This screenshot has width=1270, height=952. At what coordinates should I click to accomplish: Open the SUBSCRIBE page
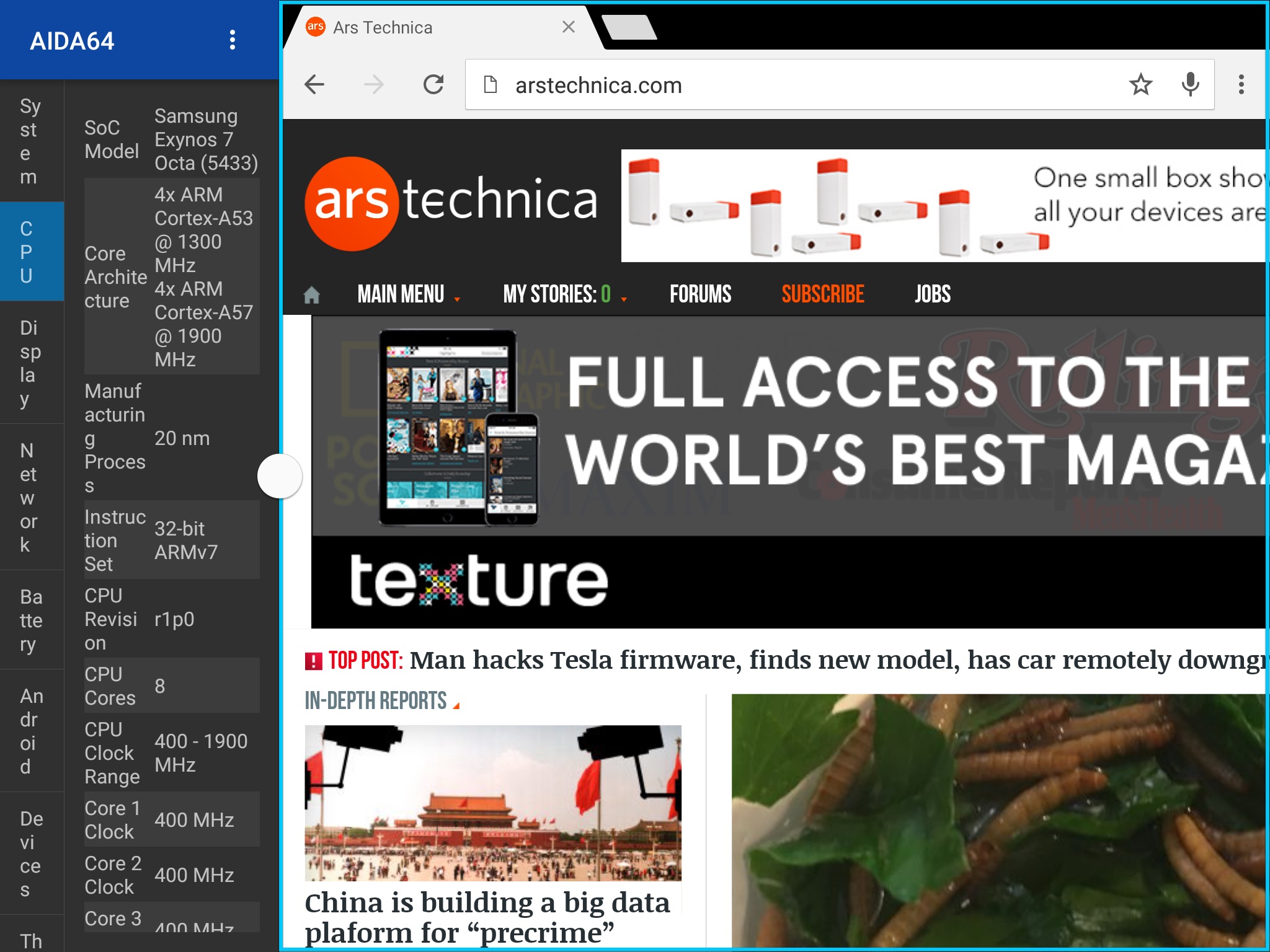click(822, 294)
